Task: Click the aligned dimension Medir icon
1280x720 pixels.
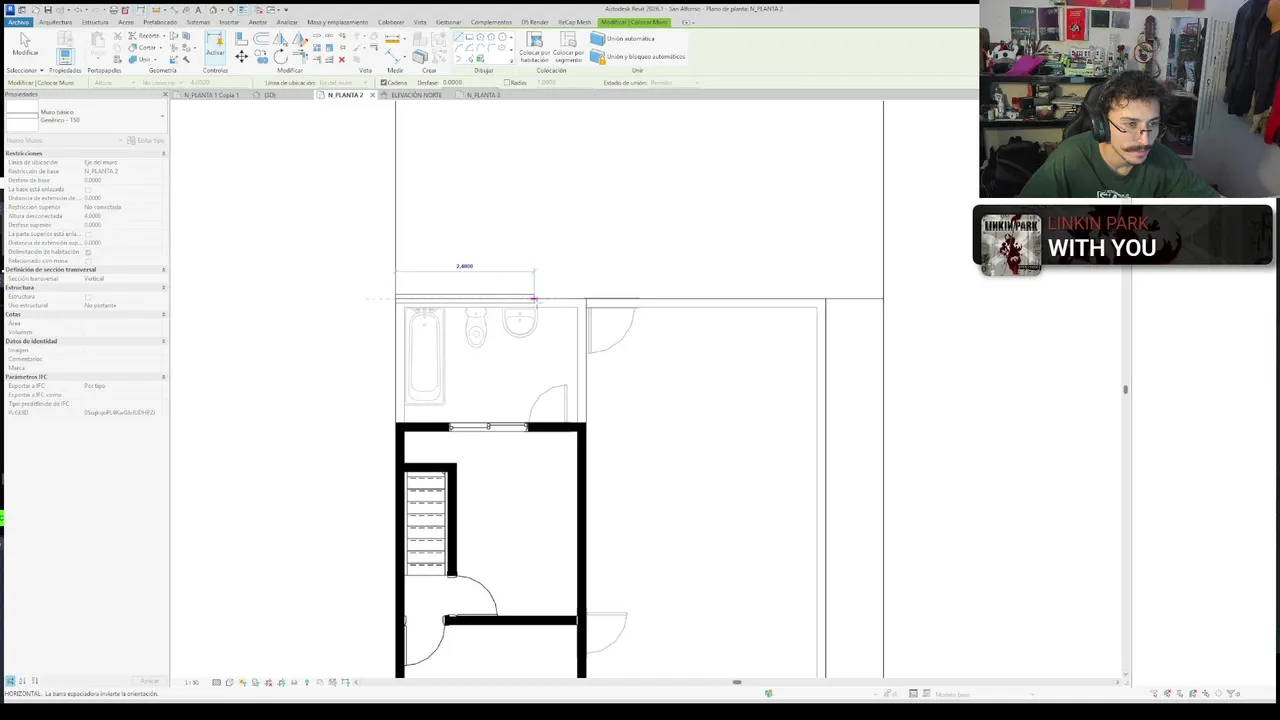Action: pos(393,56)
